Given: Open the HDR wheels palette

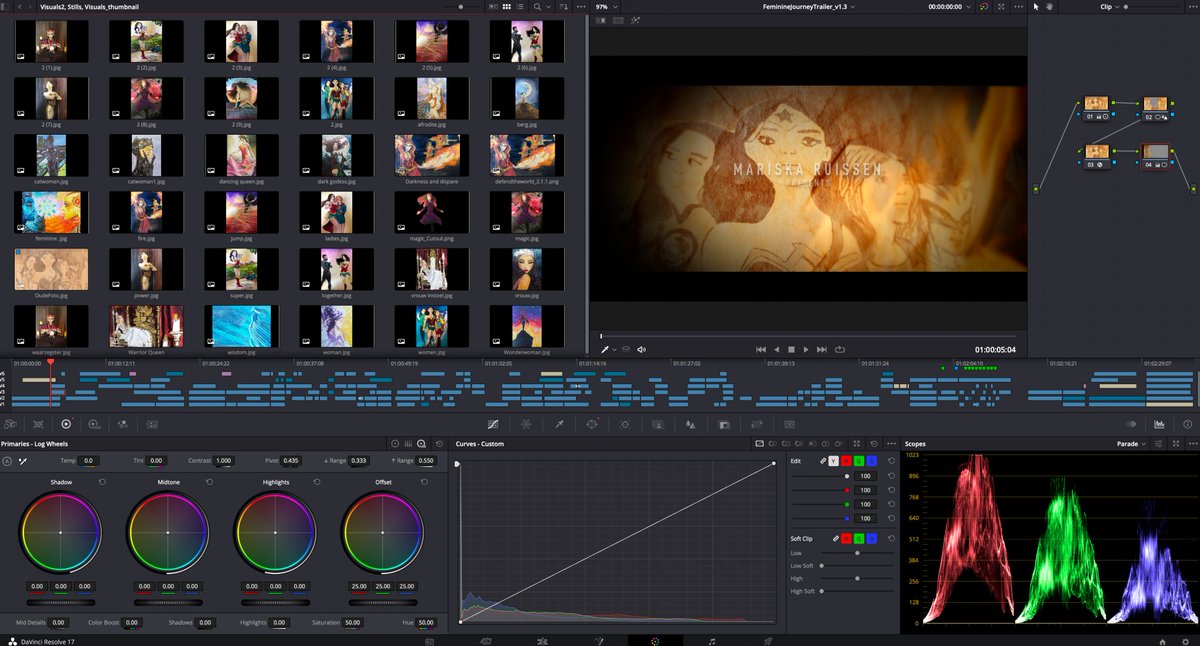Looking at the screenshot, I should (93, 424).
